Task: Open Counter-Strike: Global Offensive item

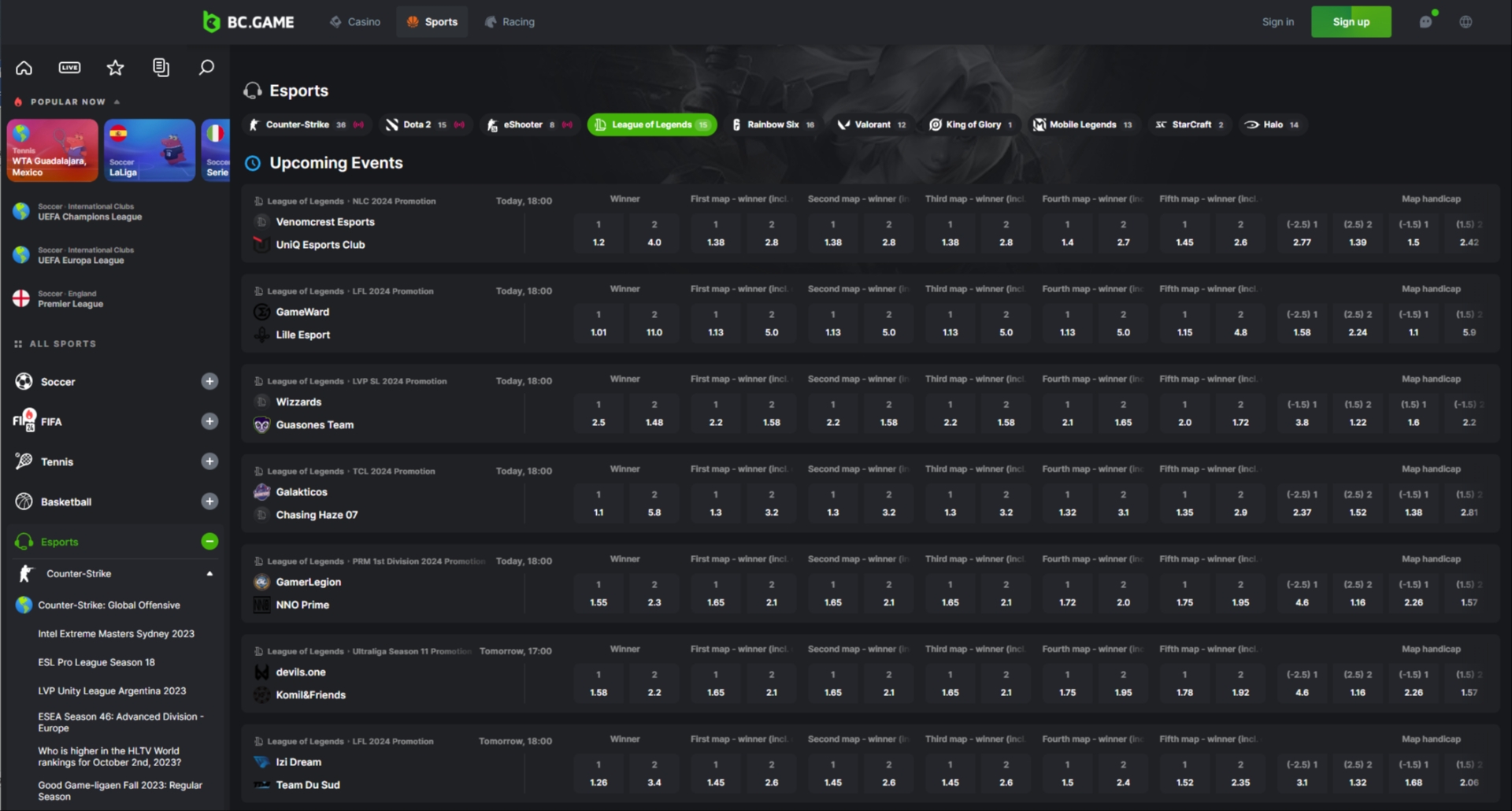Action: click(109, 605)
